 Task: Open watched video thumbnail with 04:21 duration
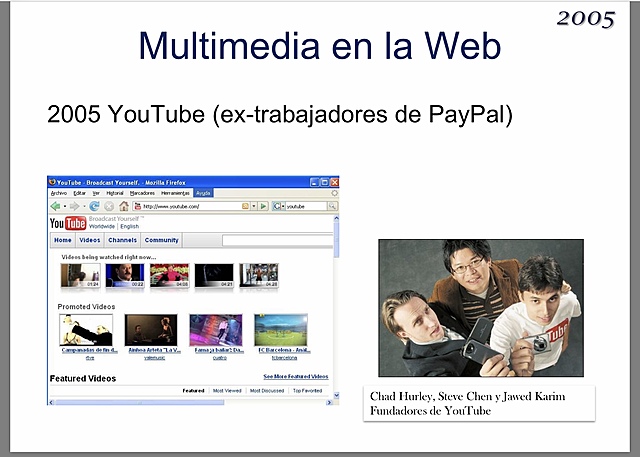click(x=214, y=275)
